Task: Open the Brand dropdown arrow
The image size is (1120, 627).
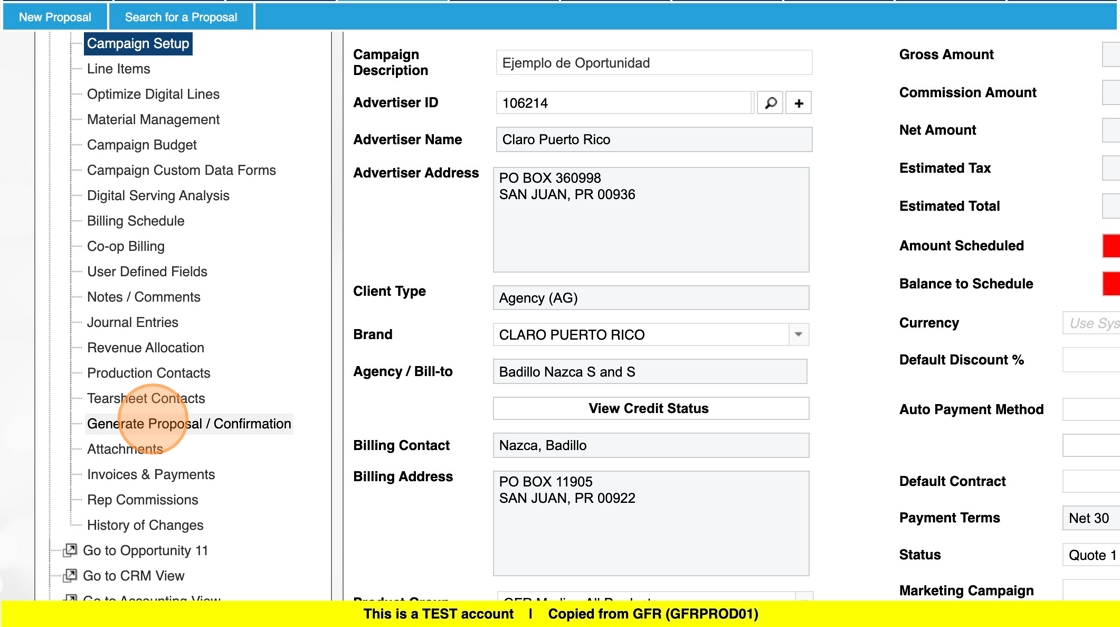Action: [x=799, y=334]
